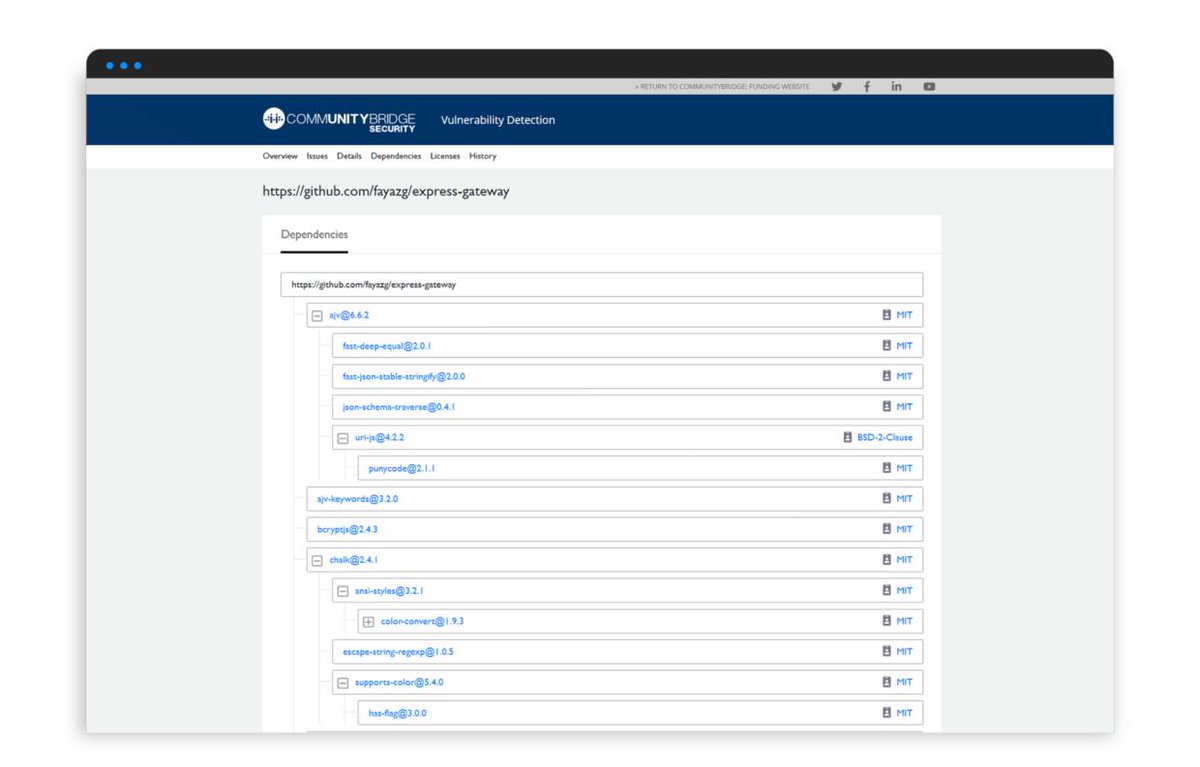Collapse the supports-color@5.4.0 tree node
1200x767 pixels.
click(x=343, y=683)
